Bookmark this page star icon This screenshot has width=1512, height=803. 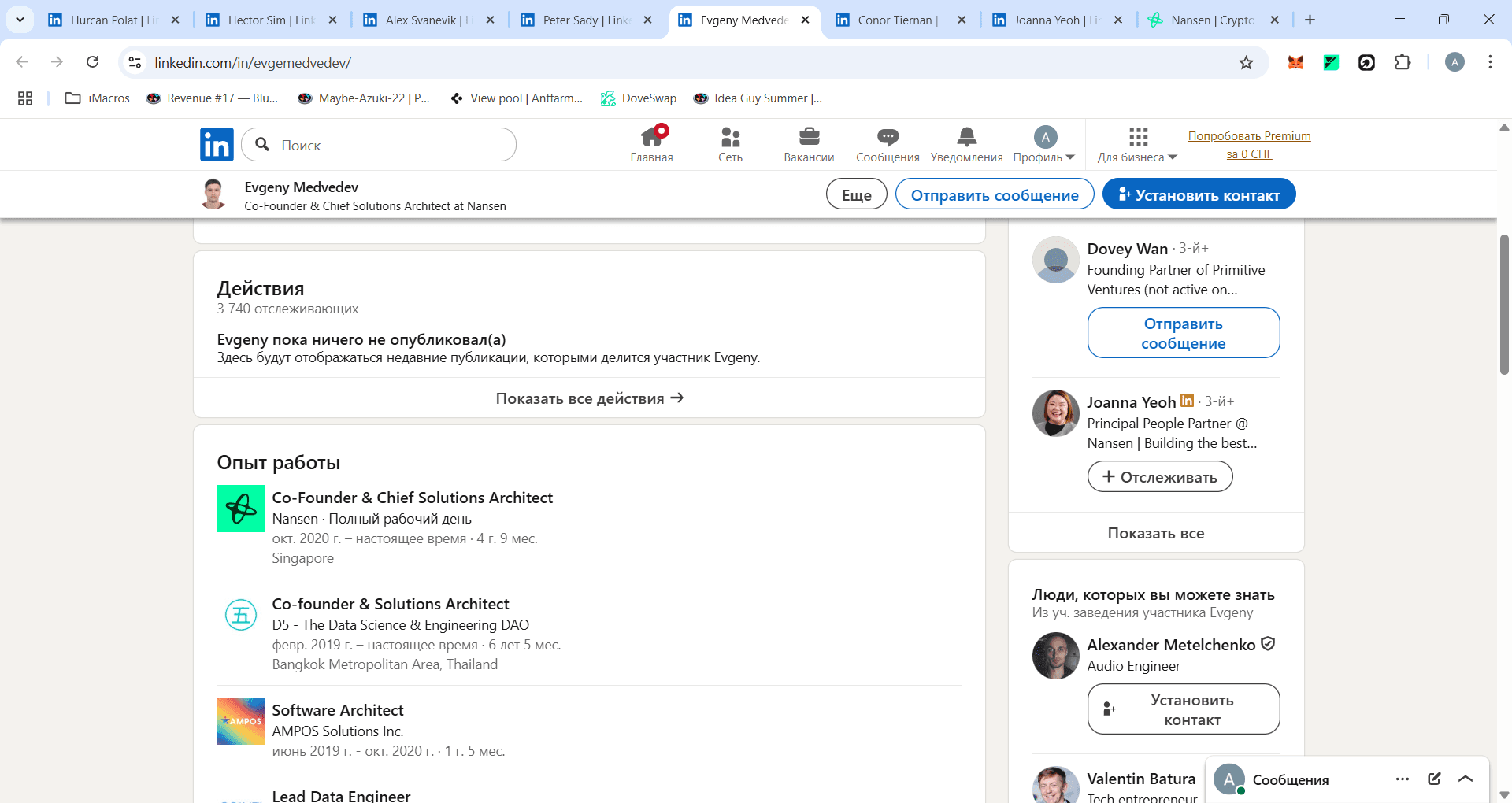click(1246, 62)
